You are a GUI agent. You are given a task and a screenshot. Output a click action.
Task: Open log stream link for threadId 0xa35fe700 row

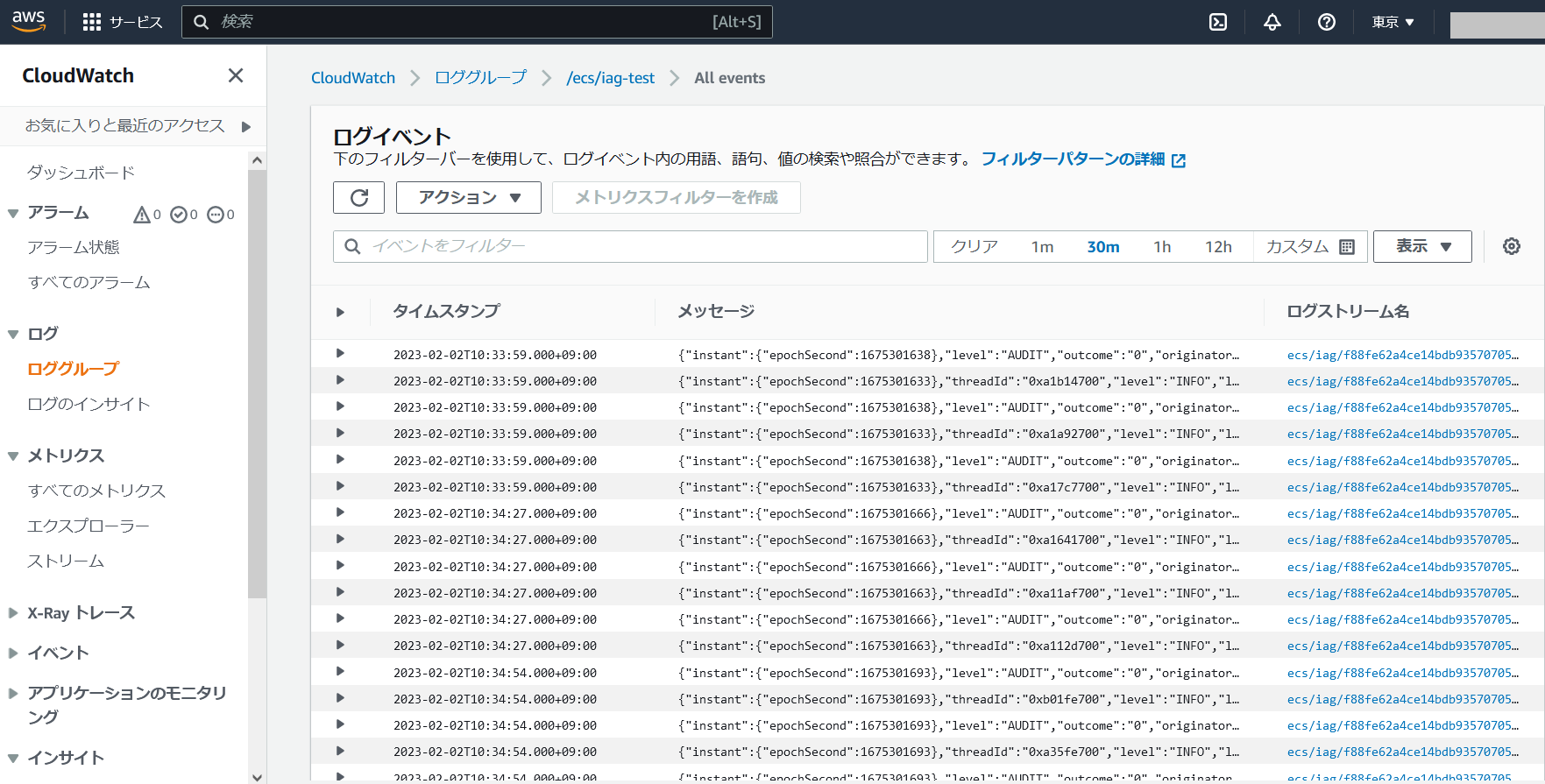[1403, 752]
